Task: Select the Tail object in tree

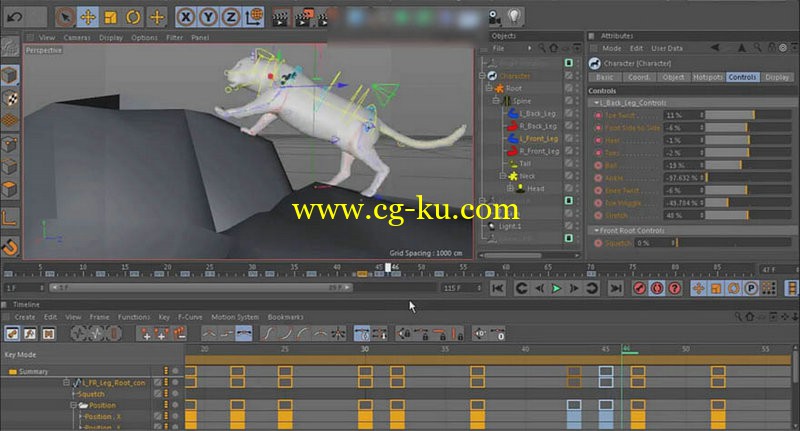Action: (525, 164)
